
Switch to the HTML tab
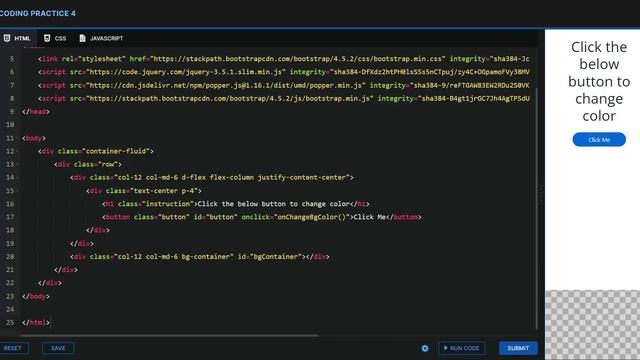[18, 38]
